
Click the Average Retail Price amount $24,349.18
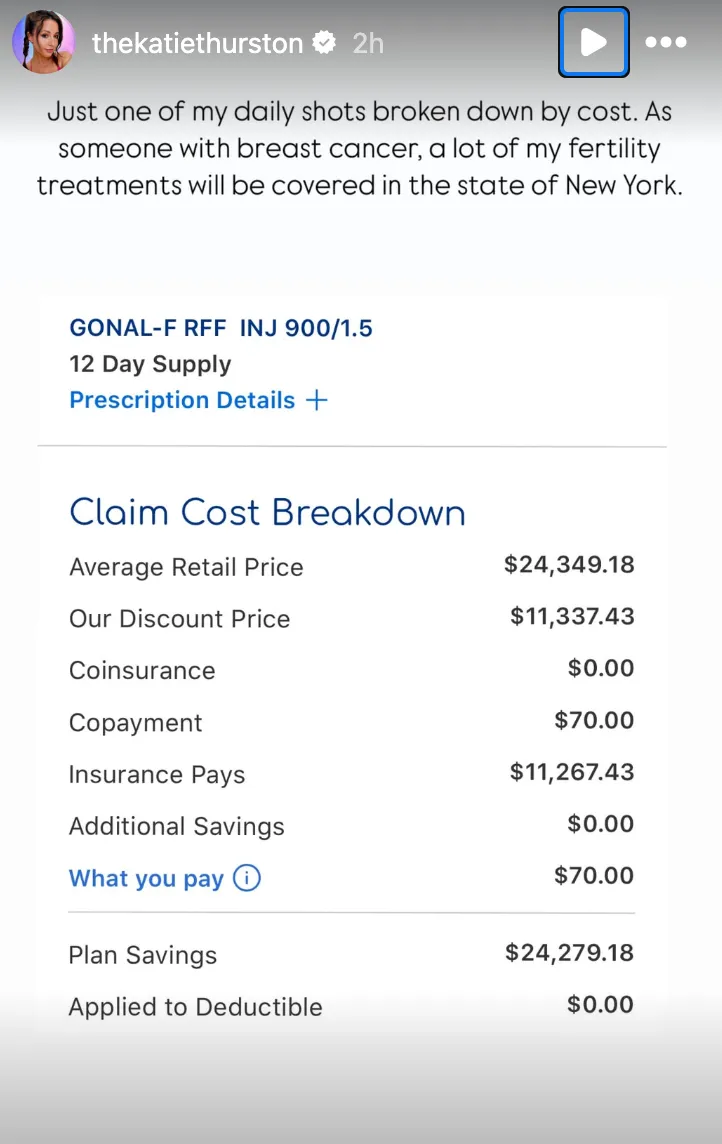[569, 565]
